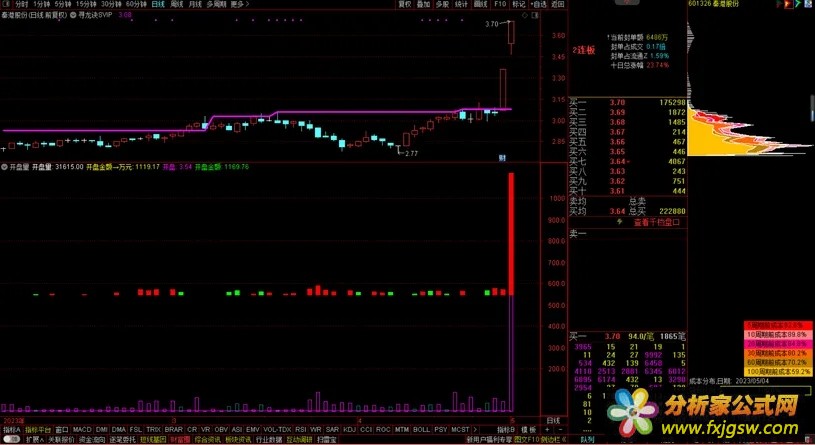Apply the DMA indicator
Viewport: 815px width, 445px height.
click(x=119, y=430)
